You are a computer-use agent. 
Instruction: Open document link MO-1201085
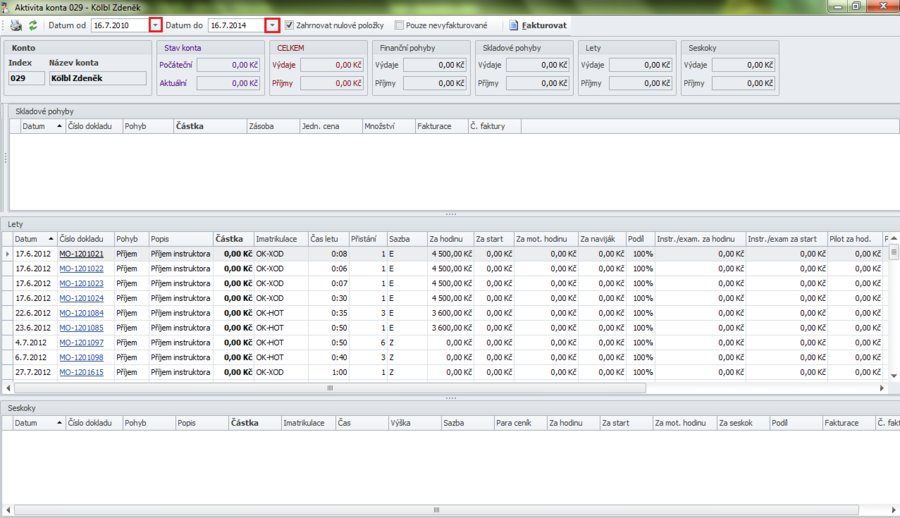[81, 328]
